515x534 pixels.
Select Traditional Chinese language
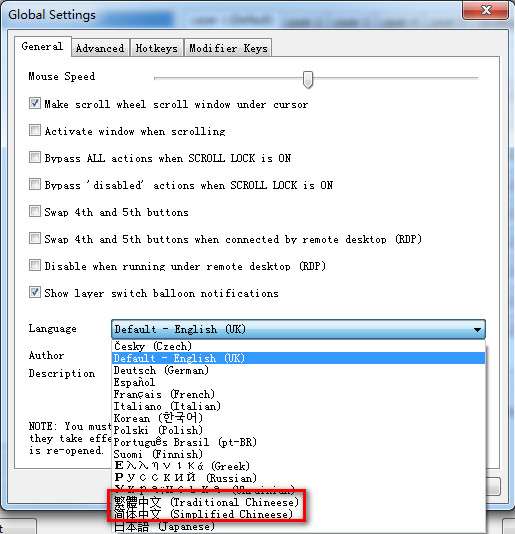point(298,502)
